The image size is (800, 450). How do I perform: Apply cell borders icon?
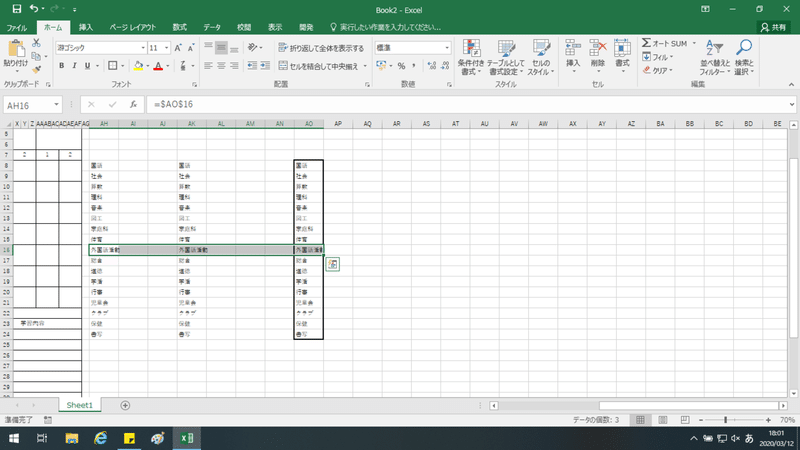pos(112,66)
